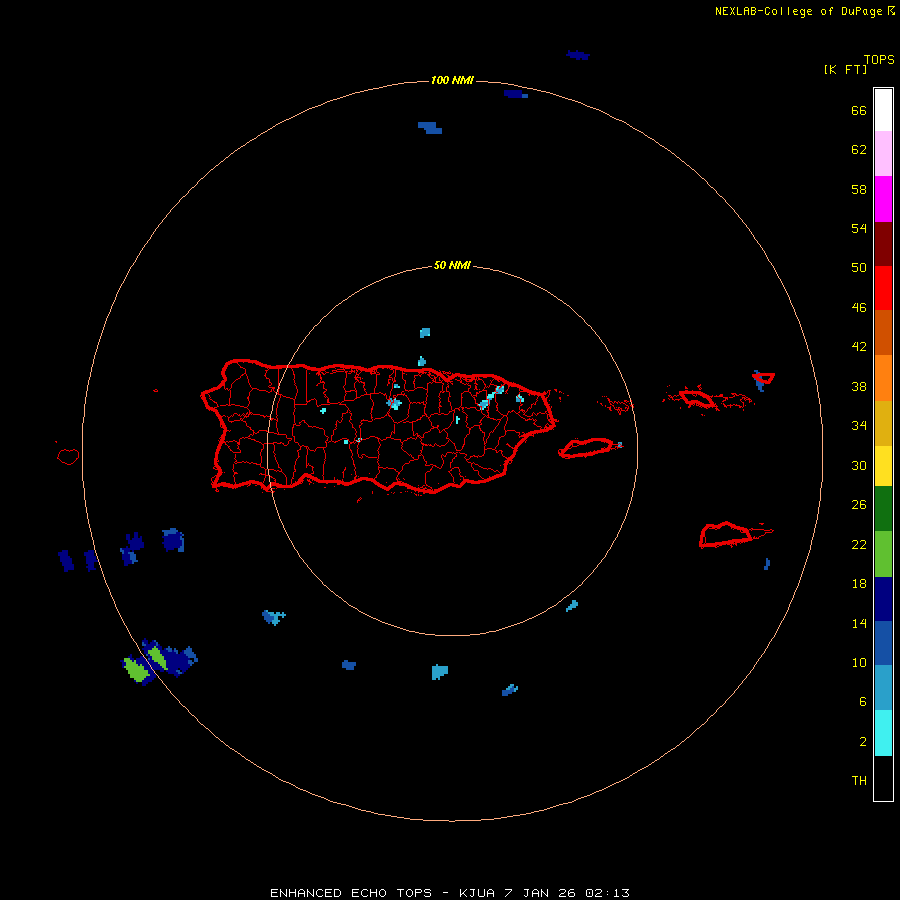The image size is (900, 900).
Task: Click the magenta legend swatch
Action: pos(883,199)
